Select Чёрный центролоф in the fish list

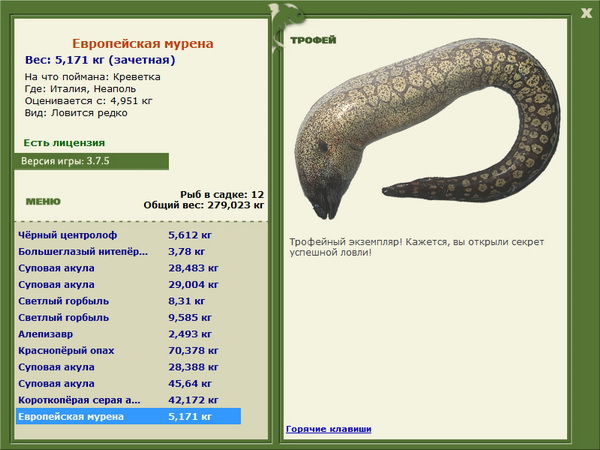click(x=129, y=235)
